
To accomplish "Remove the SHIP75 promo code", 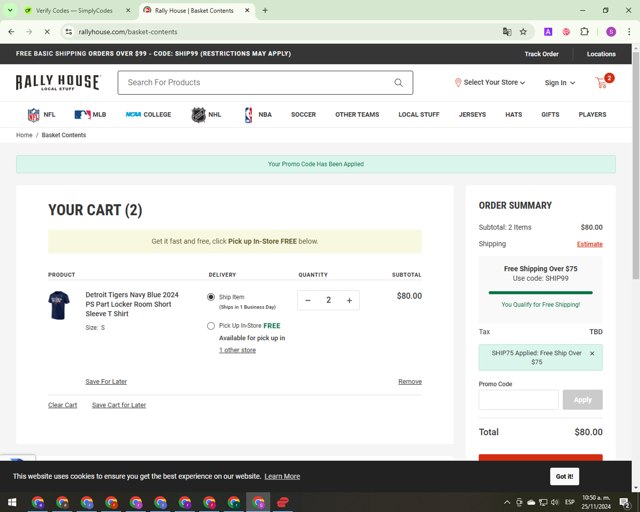I will click(x=592, y=353).
